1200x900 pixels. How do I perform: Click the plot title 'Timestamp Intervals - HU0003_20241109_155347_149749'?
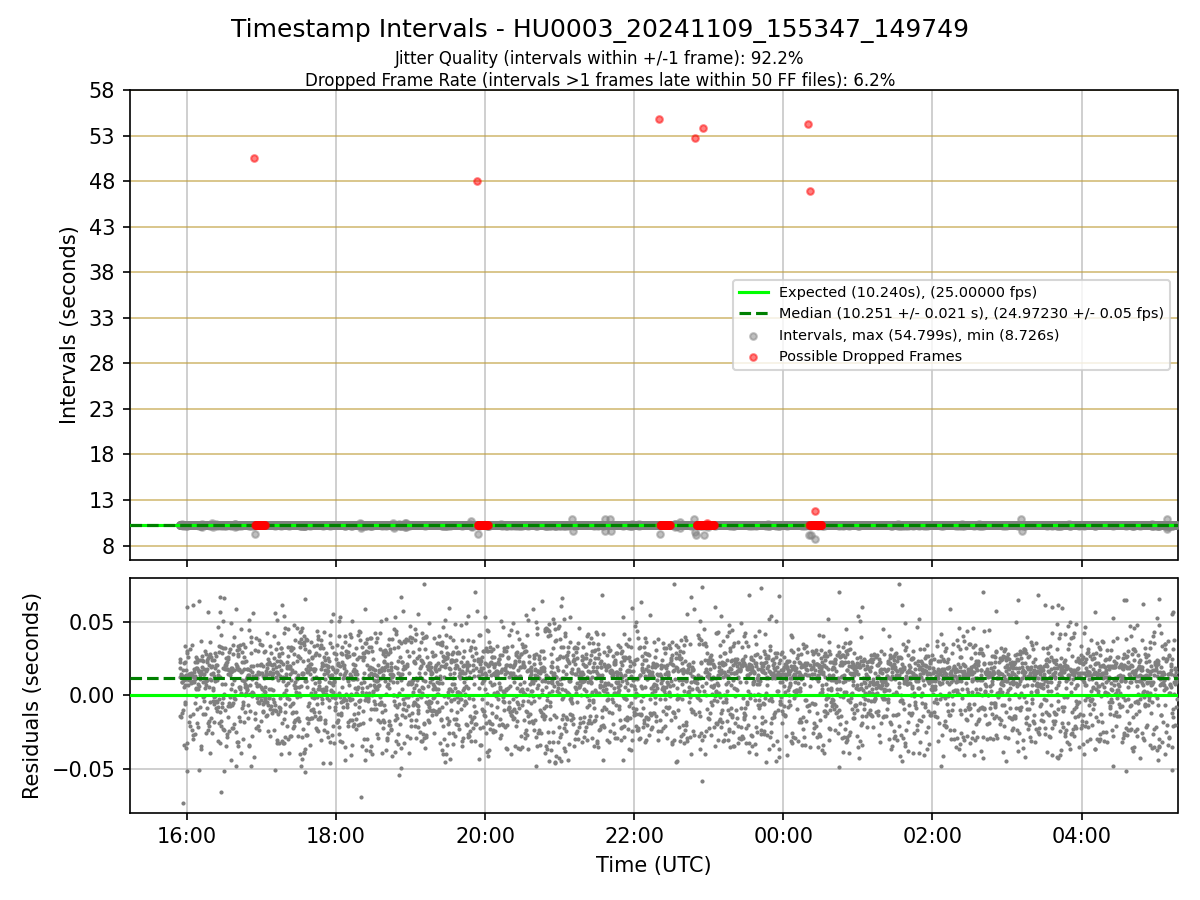[600, 29]
